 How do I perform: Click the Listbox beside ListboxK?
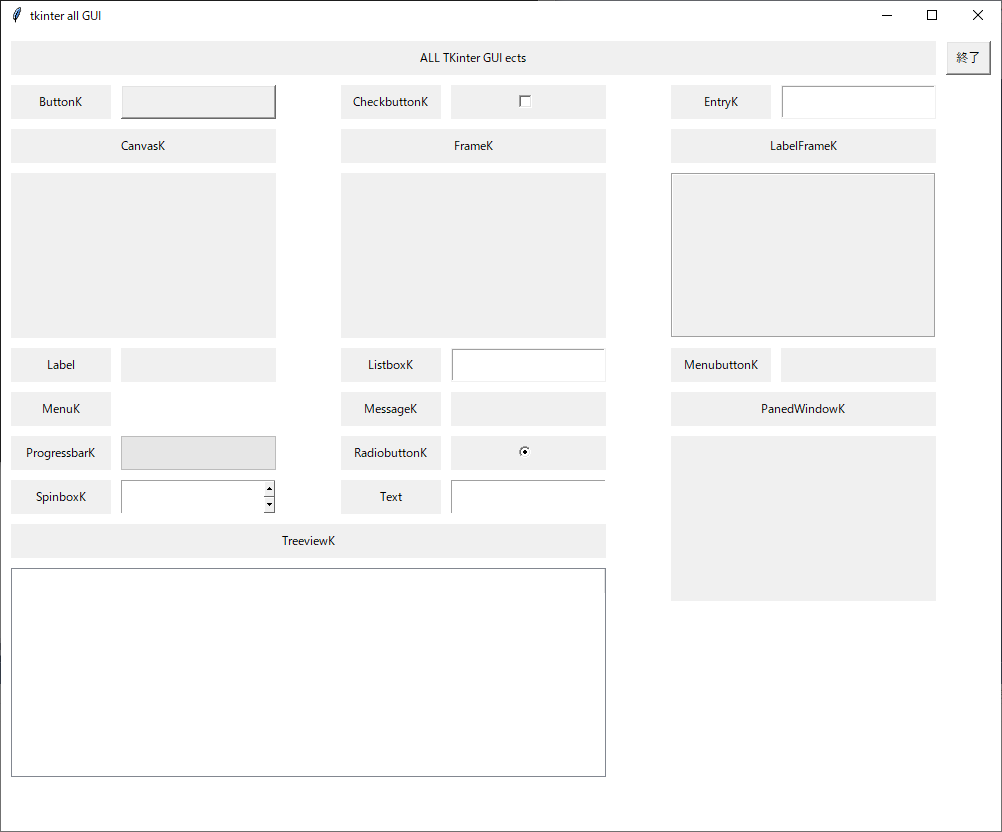click(x=528, y=365)
